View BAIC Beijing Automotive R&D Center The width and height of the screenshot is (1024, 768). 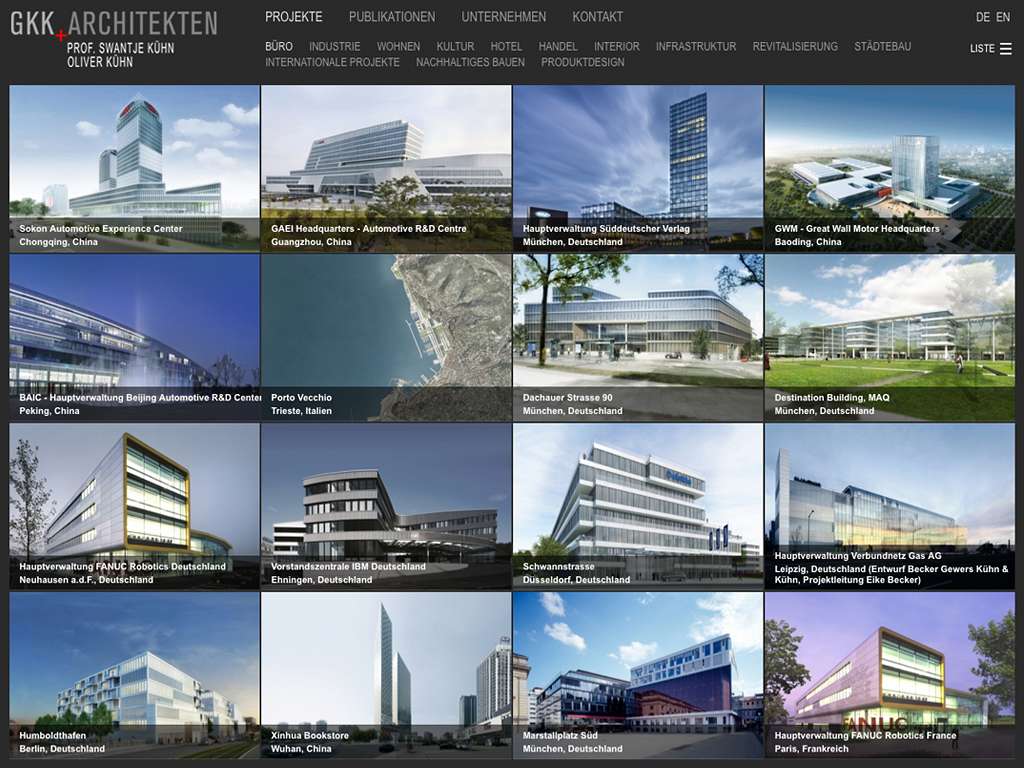[135, 338]
